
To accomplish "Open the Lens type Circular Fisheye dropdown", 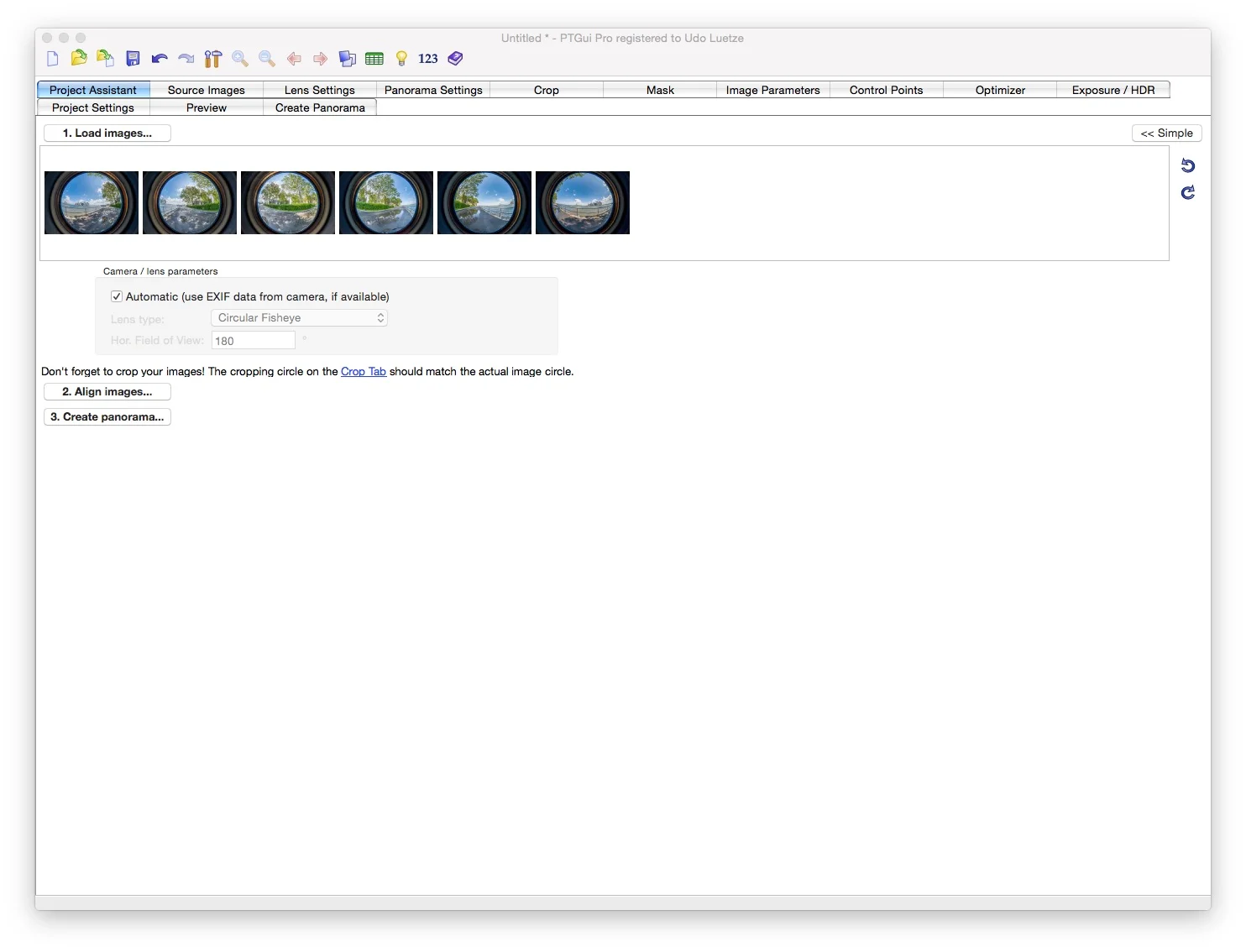I will coord(299,318).
